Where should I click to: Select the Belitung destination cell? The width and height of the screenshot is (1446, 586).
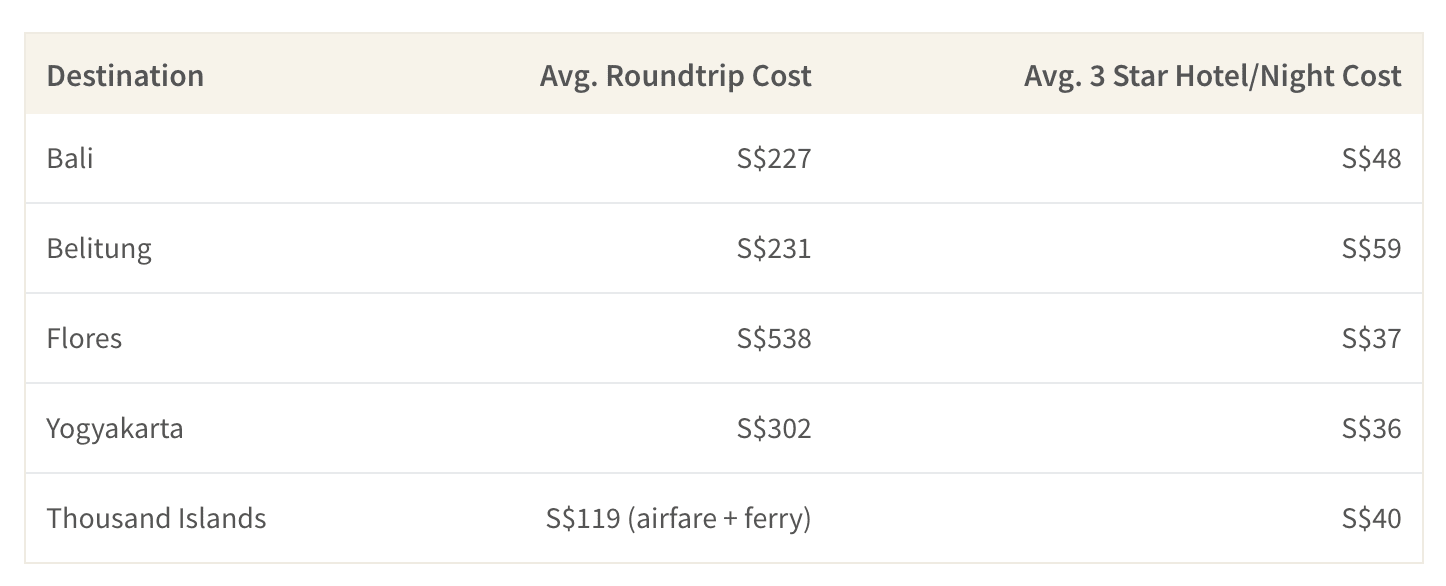pos(99,249)
